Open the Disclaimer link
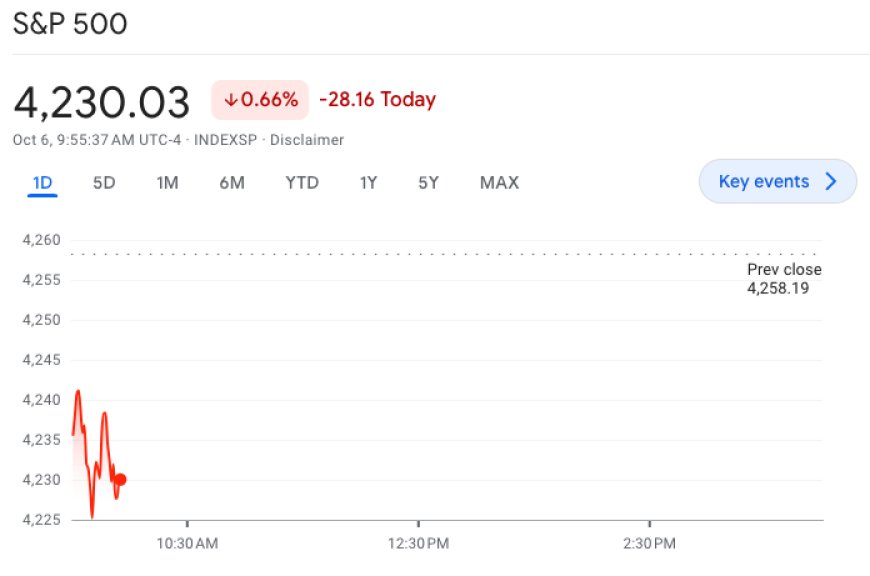 tap(307, 140)
